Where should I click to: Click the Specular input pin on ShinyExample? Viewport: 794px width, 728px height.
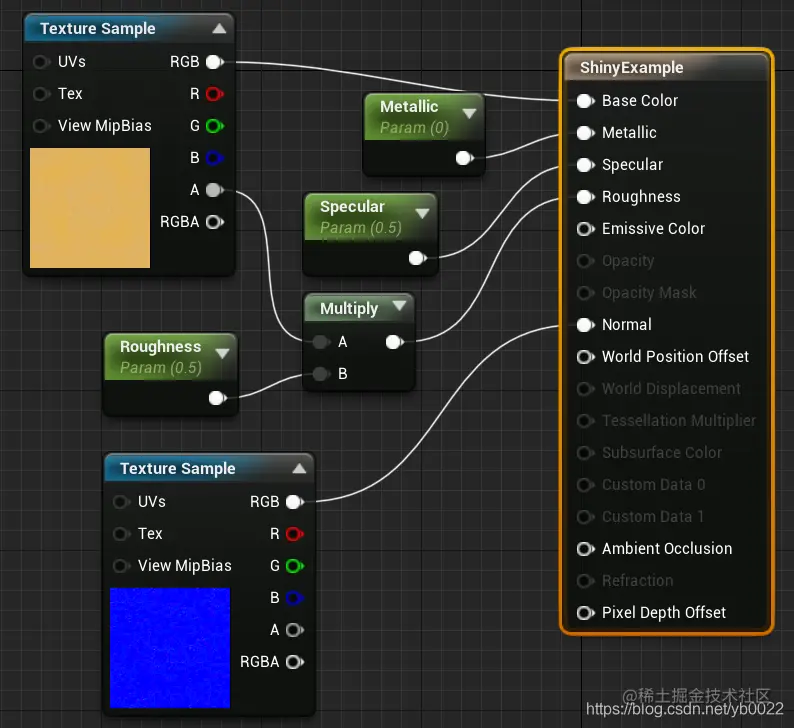tap(586, 165)
